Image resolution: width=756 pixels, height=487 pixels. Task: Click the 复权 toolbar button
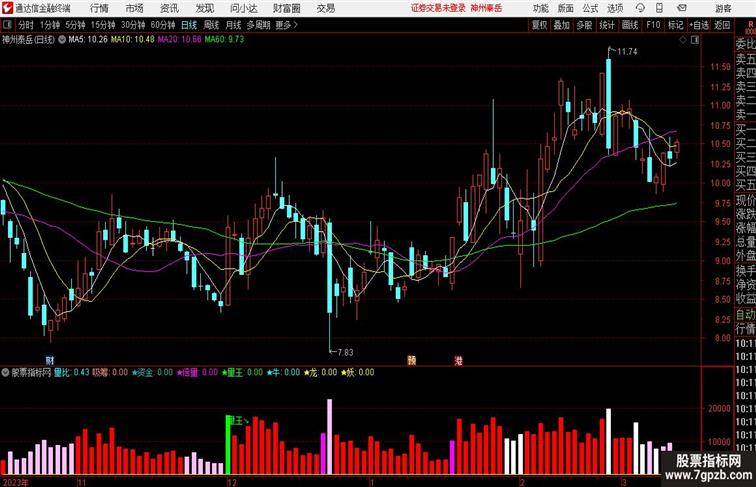(539, 25)
